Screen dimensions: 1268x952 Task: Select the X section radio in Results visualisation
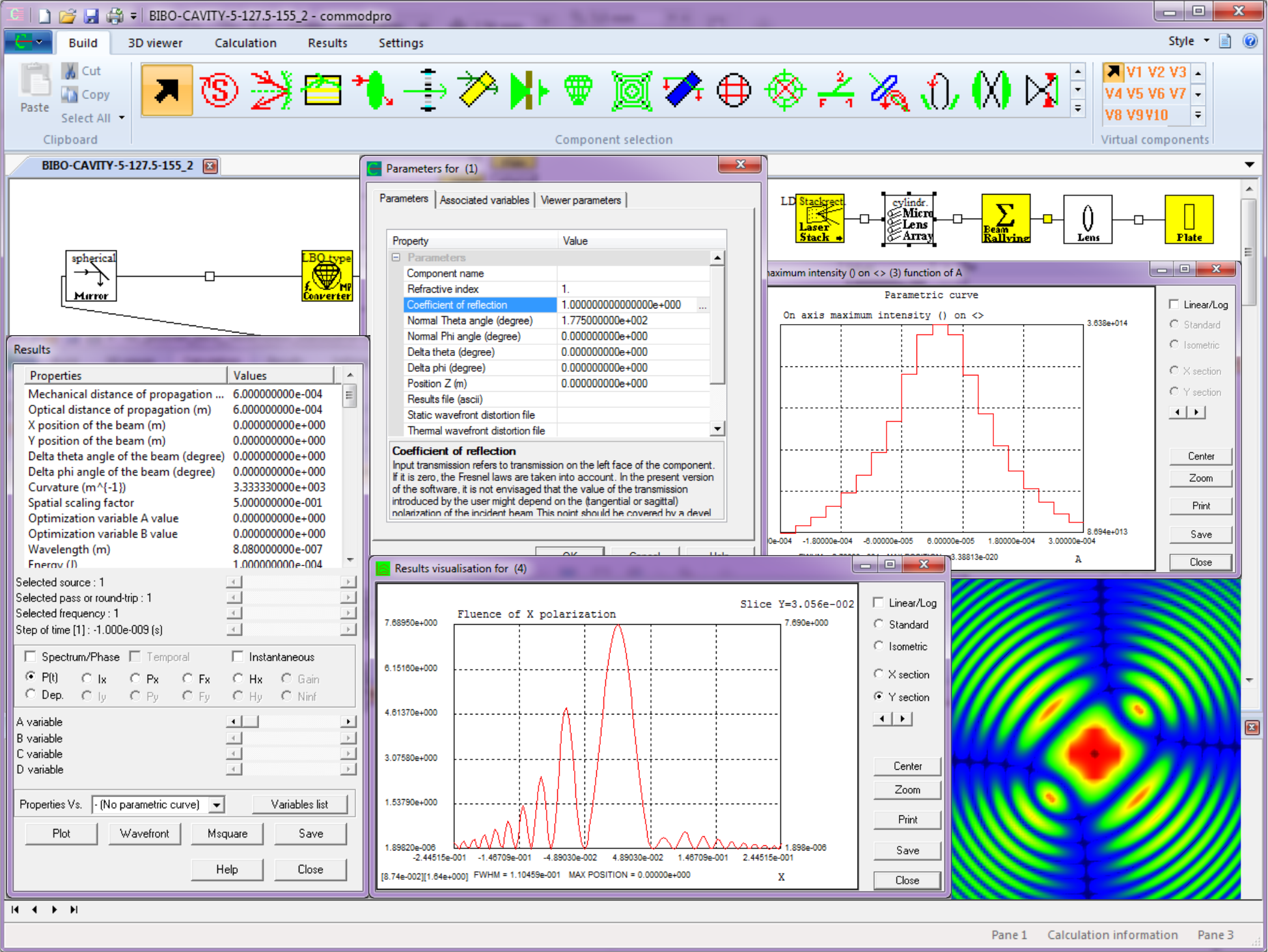click(x=879, y=674)
